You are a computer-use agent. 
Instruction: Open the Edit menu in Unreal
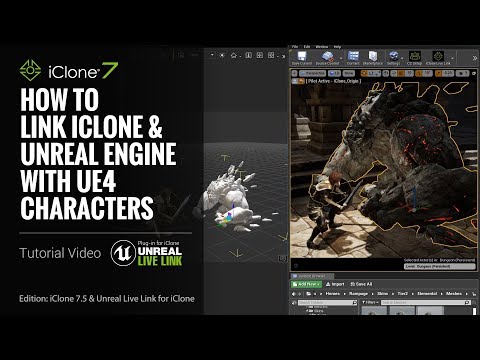[x=307, y=47]
